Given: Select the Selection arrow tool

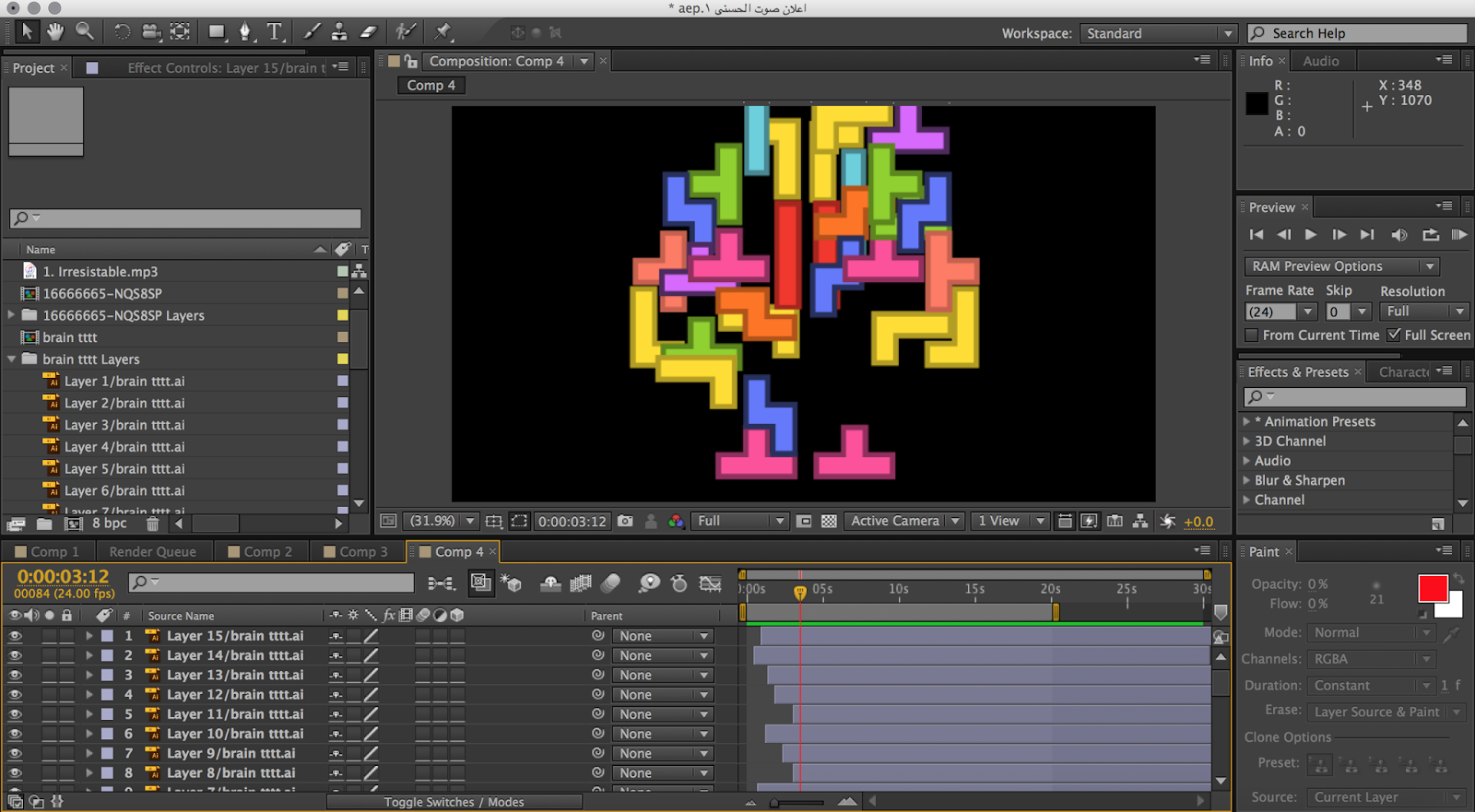Looking at the screenshot, I should pos(27,31).
